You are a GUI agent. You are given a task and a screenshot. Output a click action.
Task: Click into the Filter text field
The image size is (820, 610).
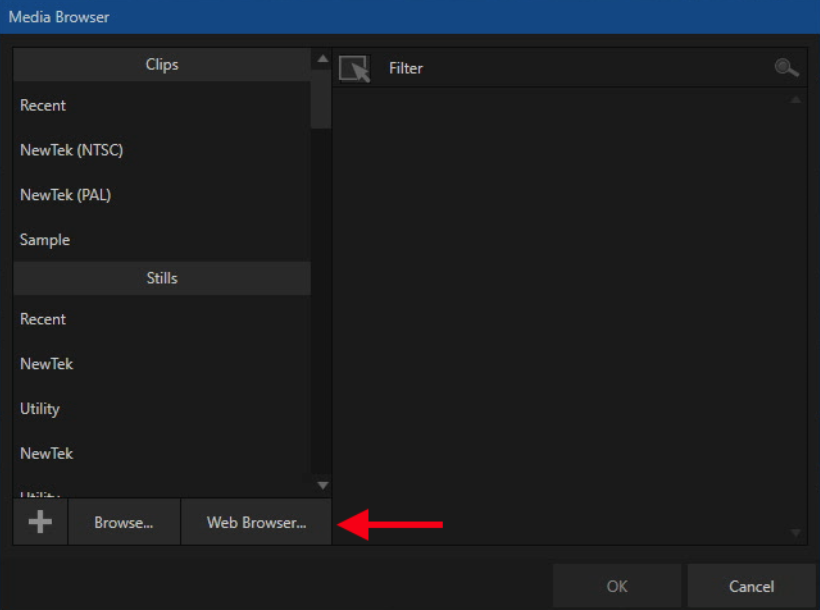[x=573, y=68]
